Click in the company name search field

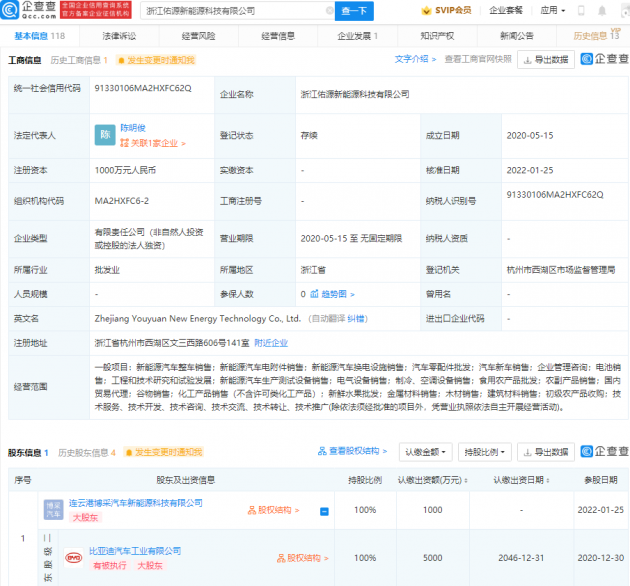tap(235, 11)
